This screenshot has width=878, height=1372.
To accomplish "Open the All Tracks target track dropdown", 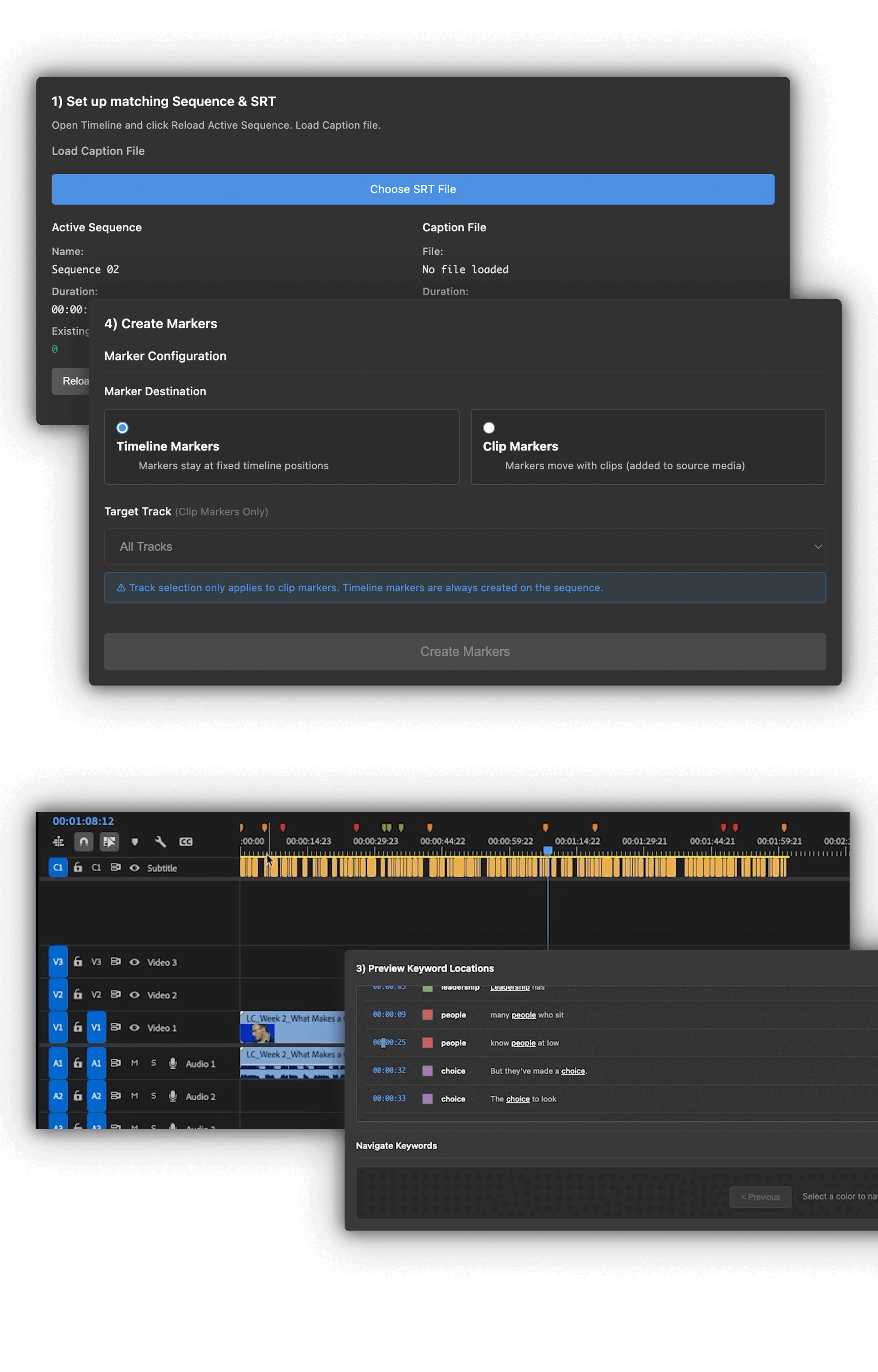I will pos(465,546).
